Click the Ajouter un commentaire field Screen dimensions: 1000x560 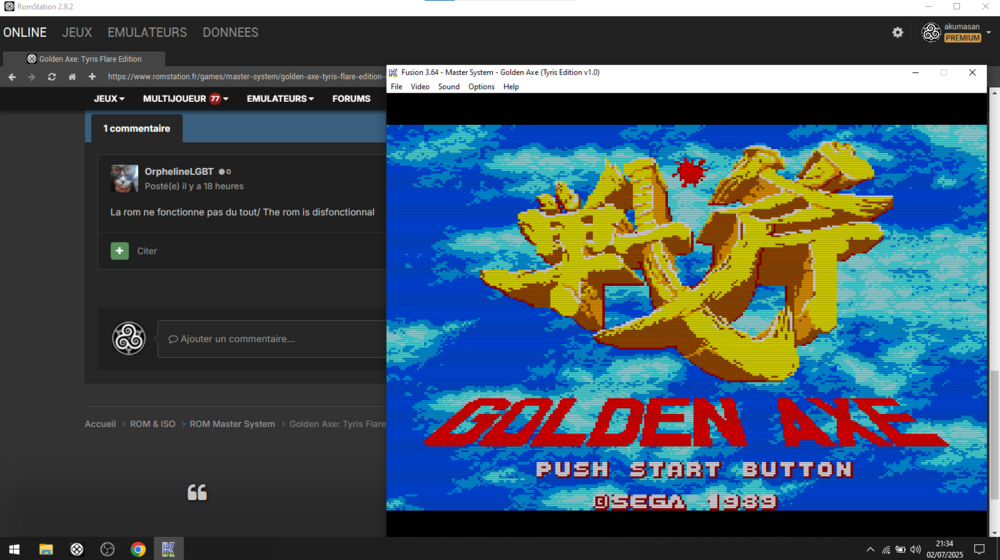pyautogui.click(x=270, y=339)
